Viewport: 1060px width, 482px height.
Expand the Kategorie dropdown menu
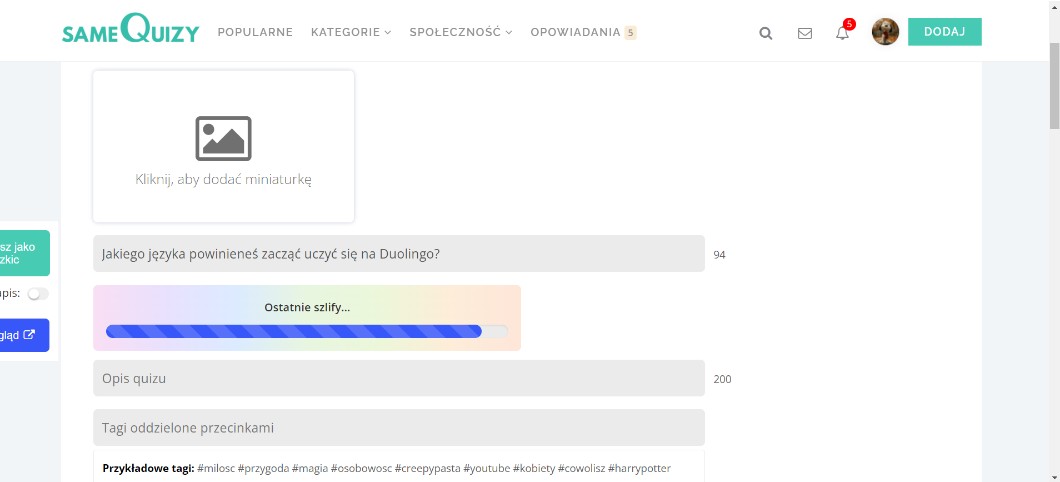pyautogui.click(x=351, y=32)
